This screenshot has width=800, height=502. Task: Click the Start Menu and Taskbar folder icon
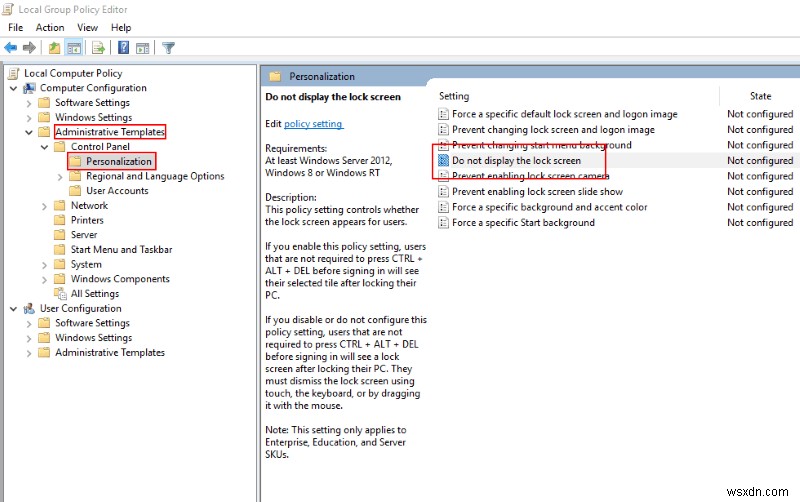click(x=60, y=250)
